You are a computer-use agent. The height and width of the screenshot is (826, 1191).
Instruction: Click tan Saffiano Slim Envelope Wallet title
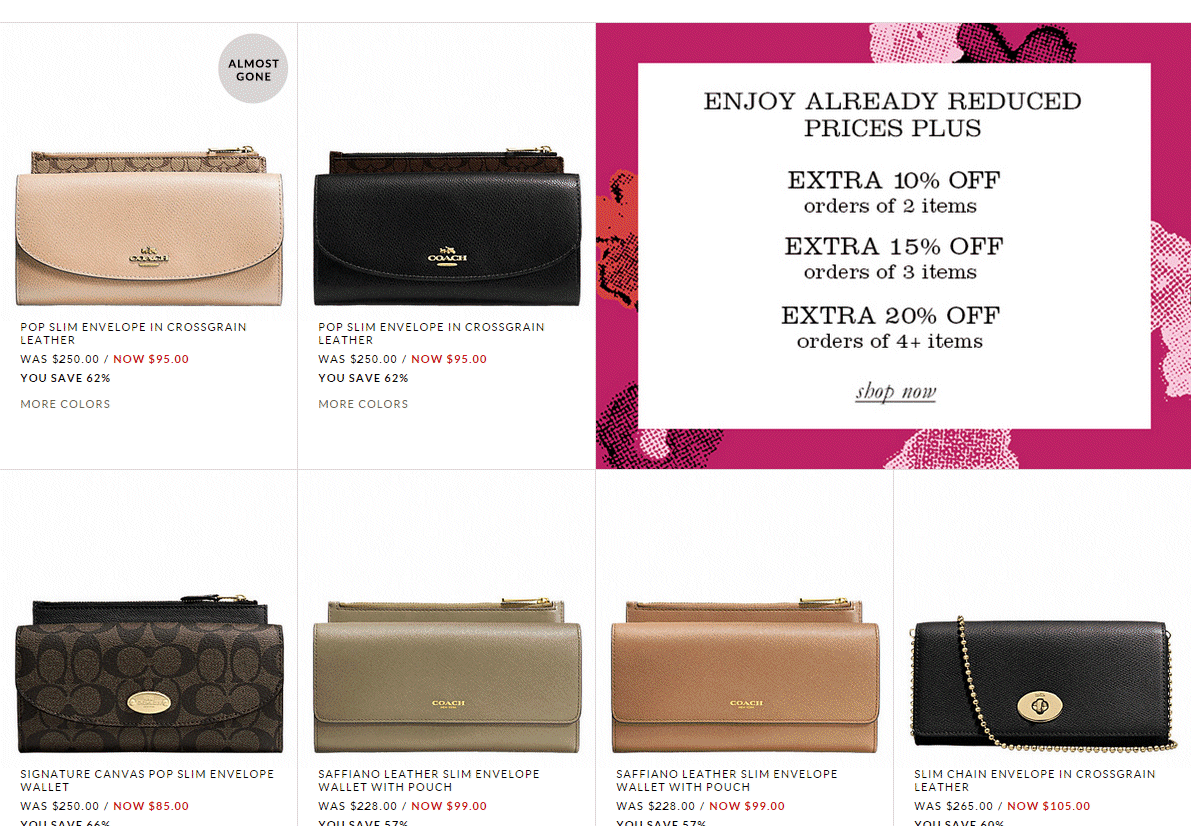(x=727, y=780)
